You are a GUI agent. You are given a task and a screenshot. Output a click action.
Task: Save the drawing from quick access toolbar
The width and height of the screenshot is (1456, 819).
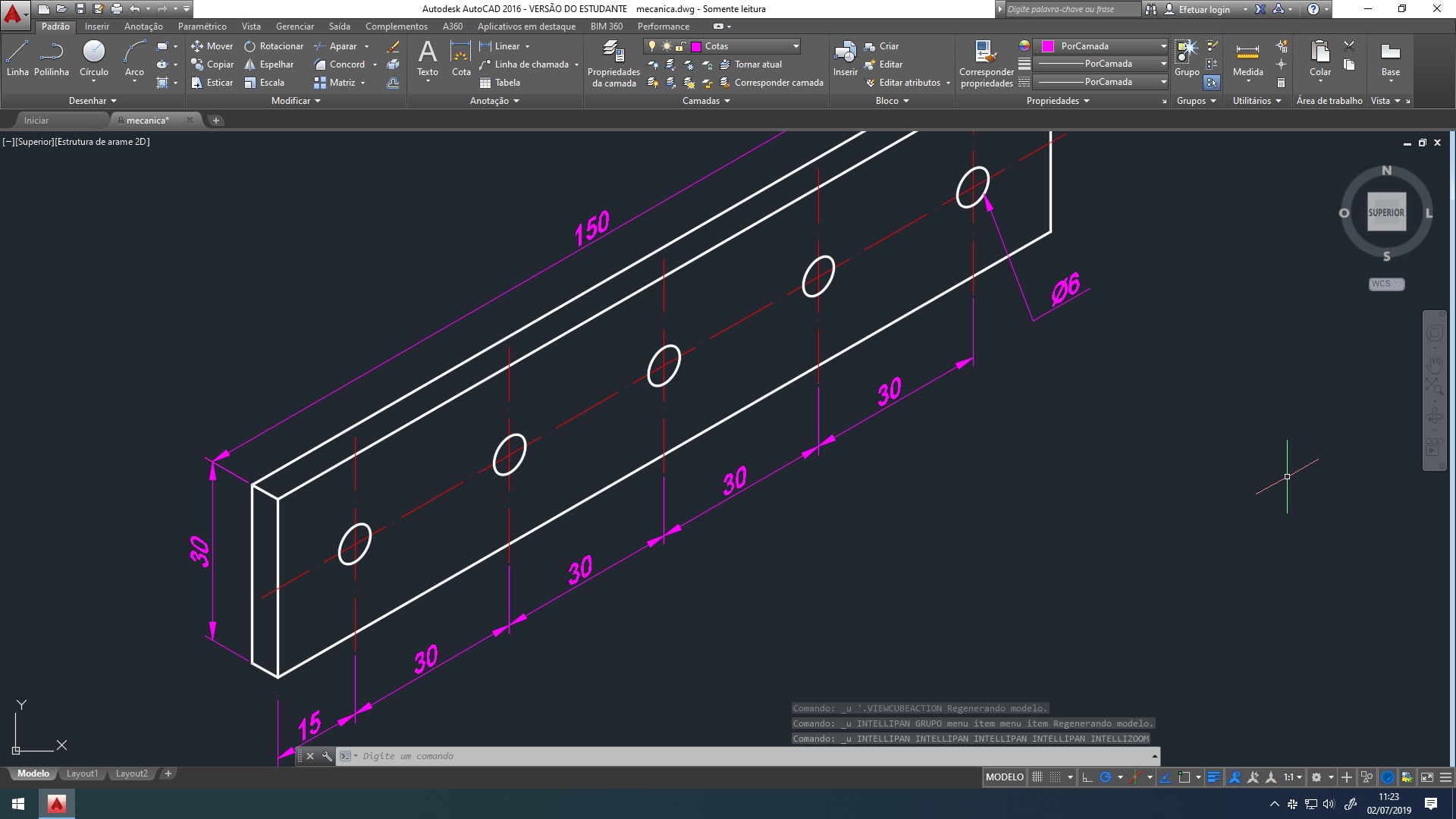pos(80,9)
